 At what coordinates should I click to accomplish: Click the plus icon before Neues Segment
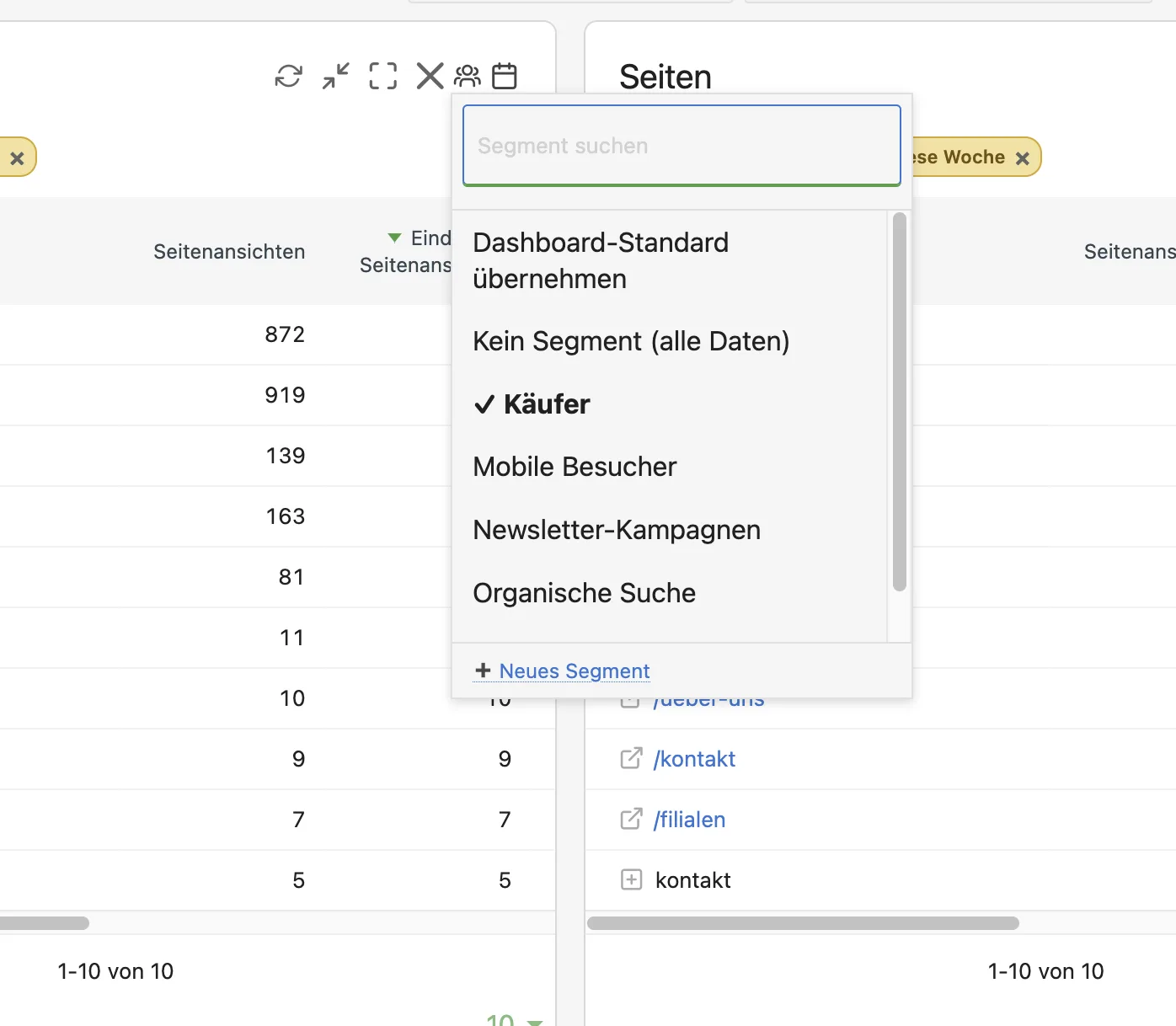click(x=483, y=671)
